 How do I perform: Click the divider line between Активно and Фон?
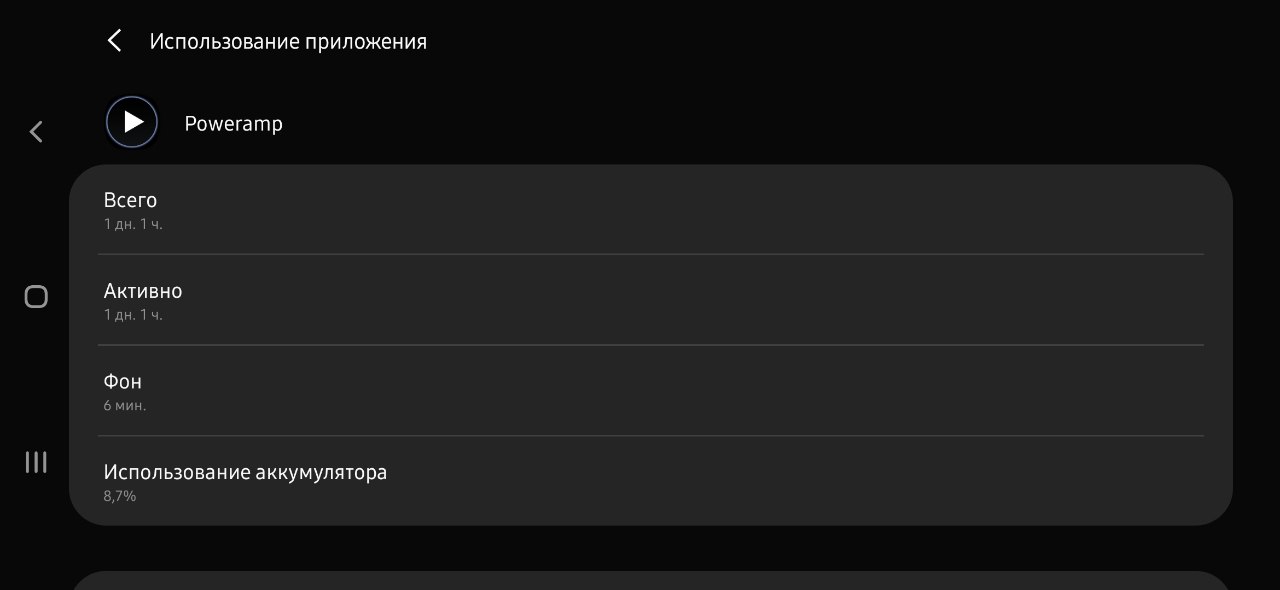650,345
